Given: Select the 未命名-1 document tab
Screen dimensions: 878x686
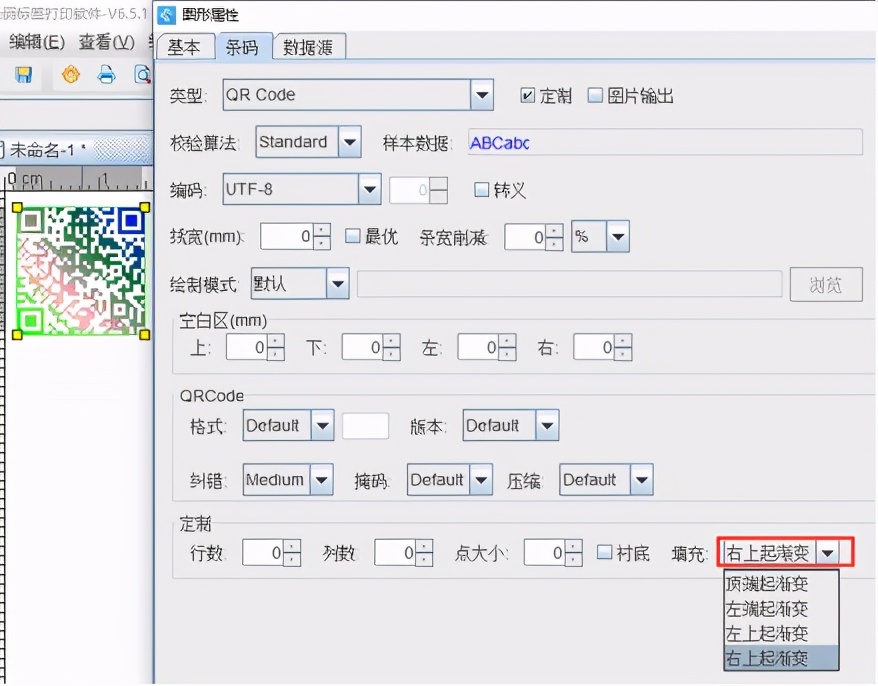Looking at the screenshot, I should point(48,150).
